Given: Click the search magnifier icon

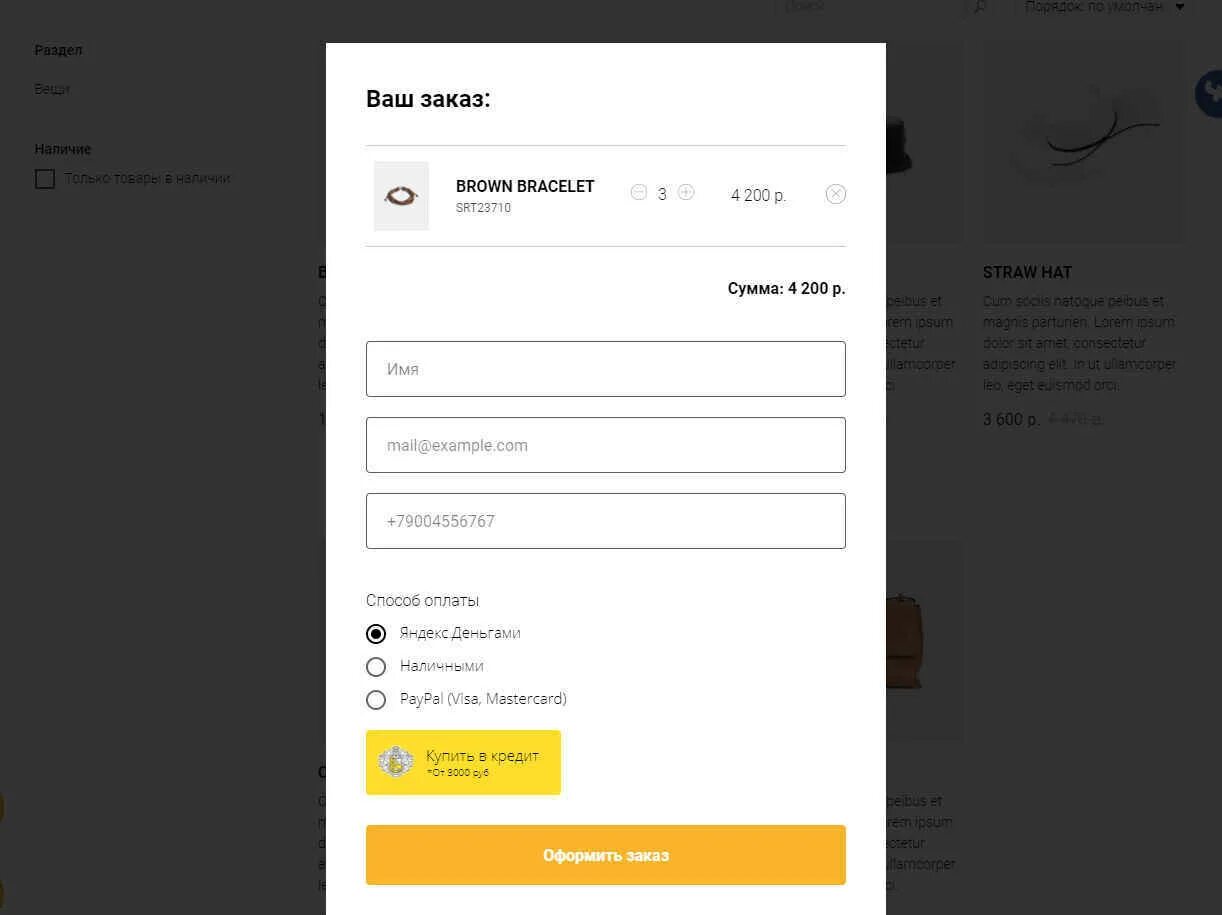Looking at the screenshot, I should tap(980, 7).
